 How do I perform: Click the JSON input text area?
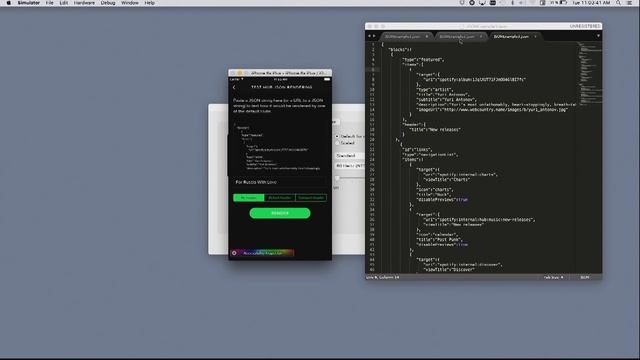(280, 148)
